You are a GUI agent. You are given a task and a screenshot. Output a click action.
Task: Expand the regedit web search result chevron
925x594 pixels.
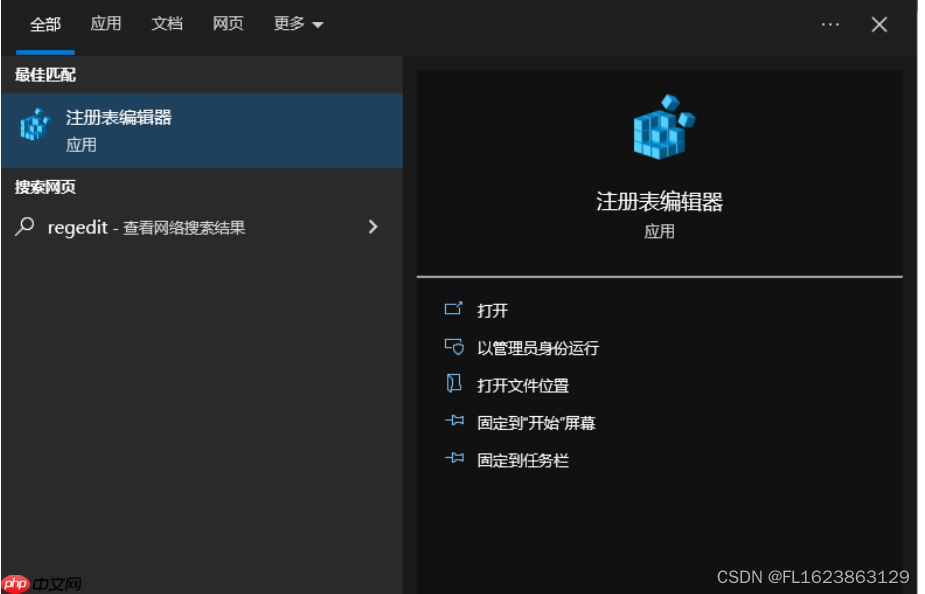[372, 227]
